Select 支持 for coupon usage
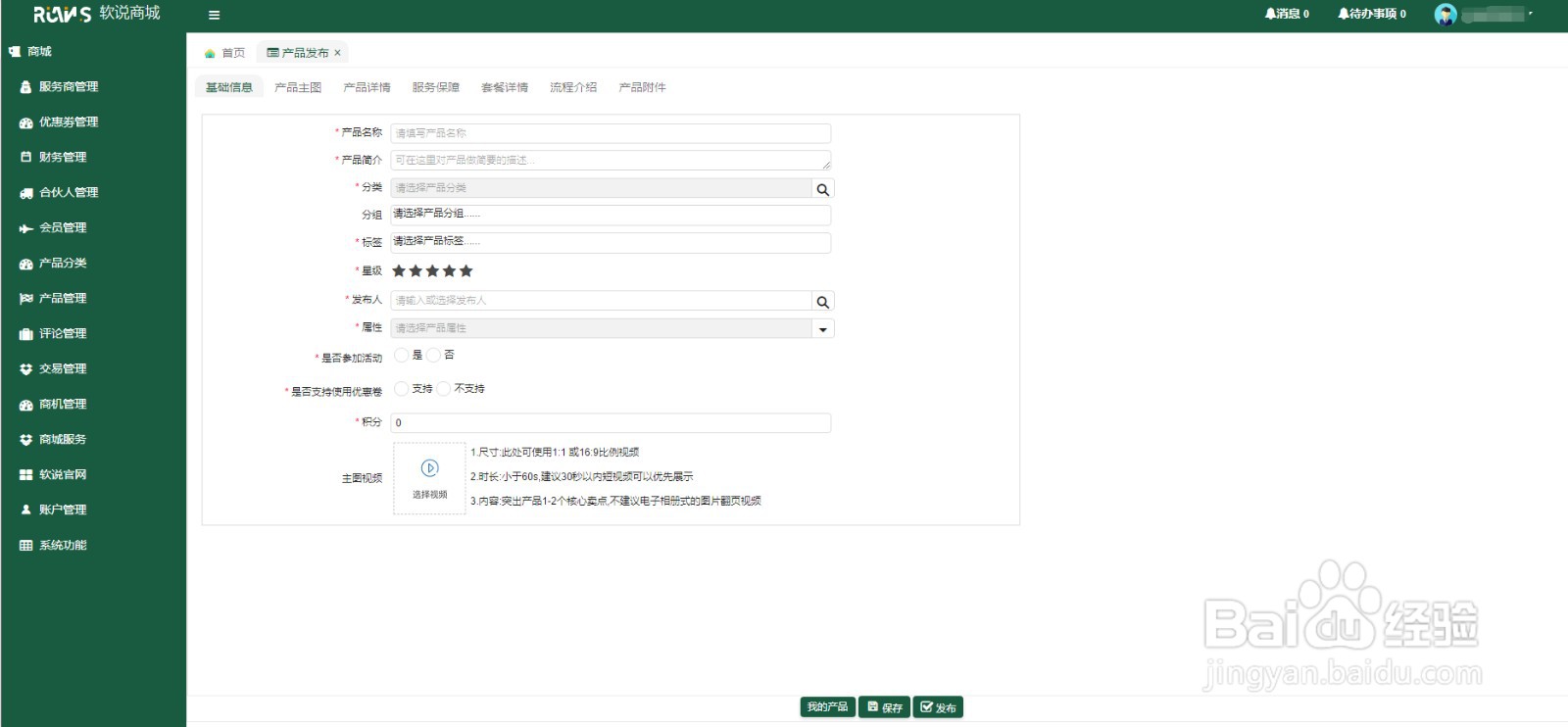The width and height of the screenshot is (1568, 727). (x=402, y=389)
